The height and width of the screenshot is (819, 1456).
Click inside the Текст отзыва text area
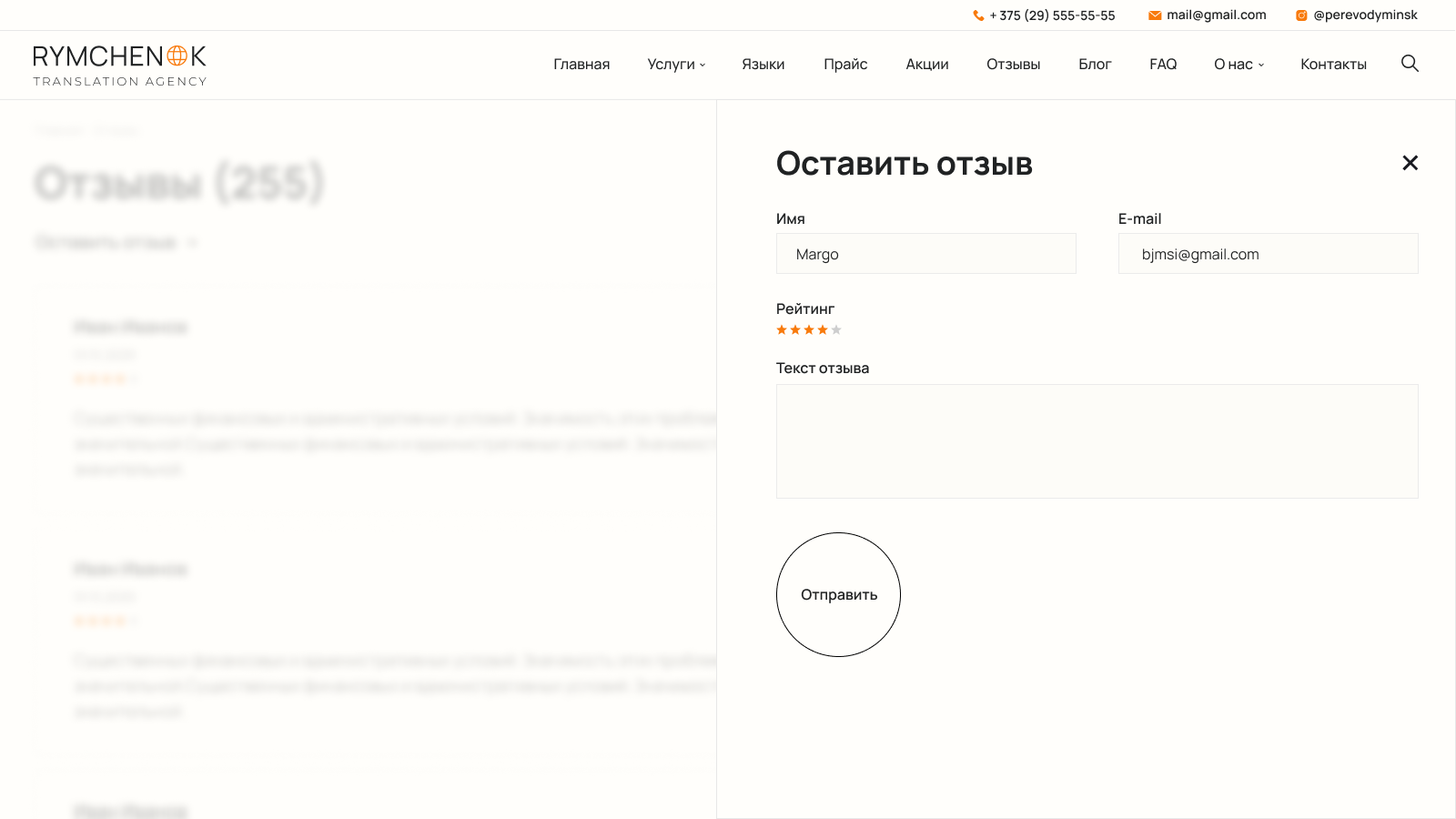(x=1097, y=441)
